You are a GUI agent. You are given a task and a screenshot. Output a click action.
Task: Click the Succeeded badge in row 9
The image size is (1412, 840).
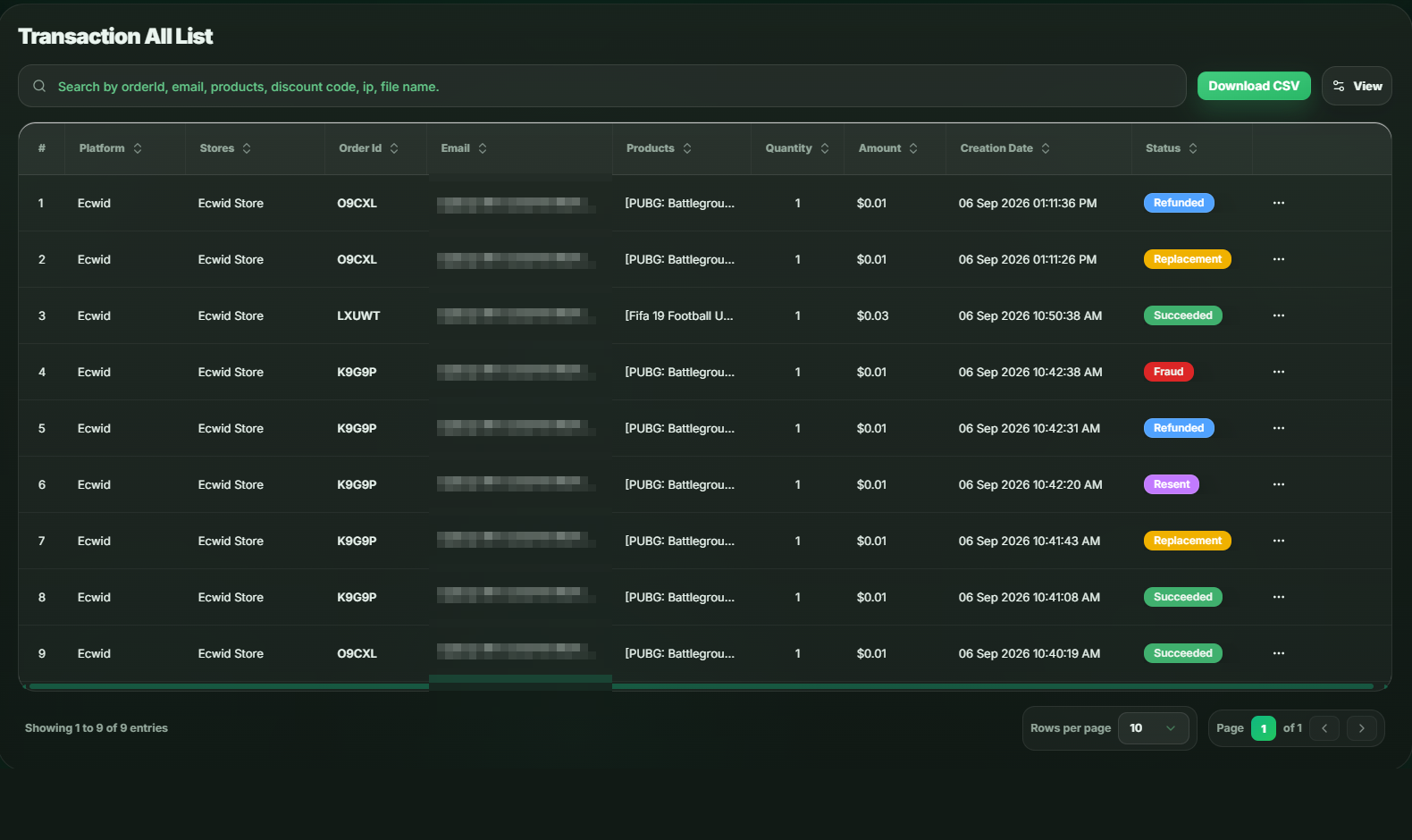[x=1183, y=653]
